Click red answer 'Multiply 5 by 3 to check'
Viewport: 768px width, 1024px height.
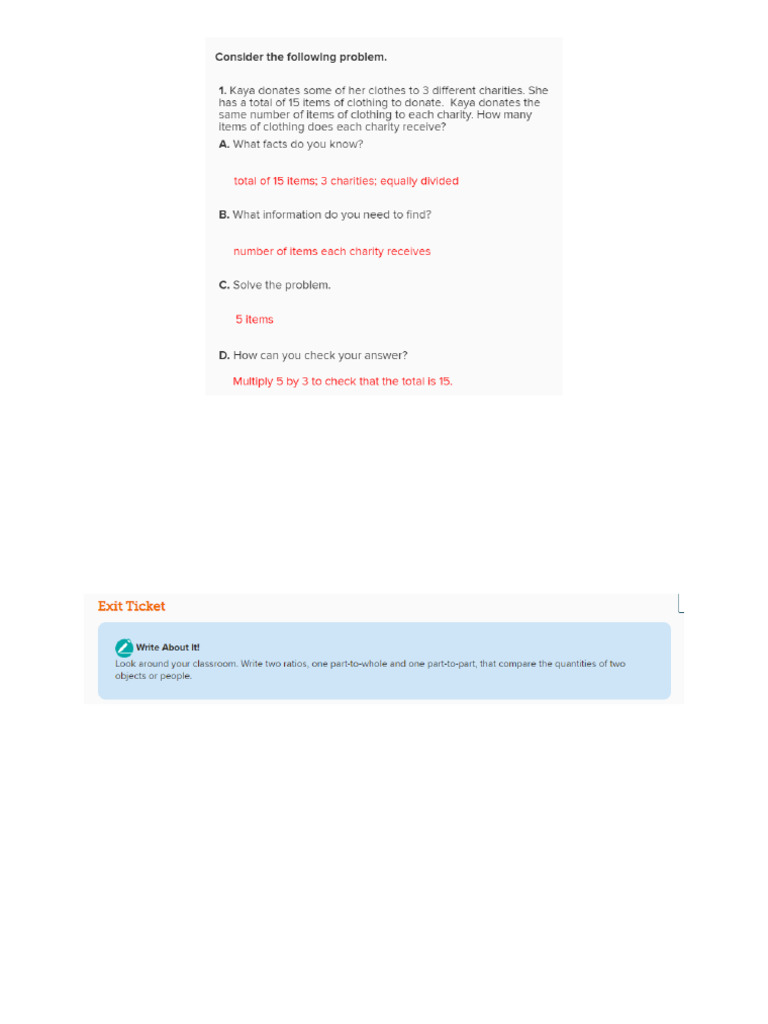pos(342,381)
